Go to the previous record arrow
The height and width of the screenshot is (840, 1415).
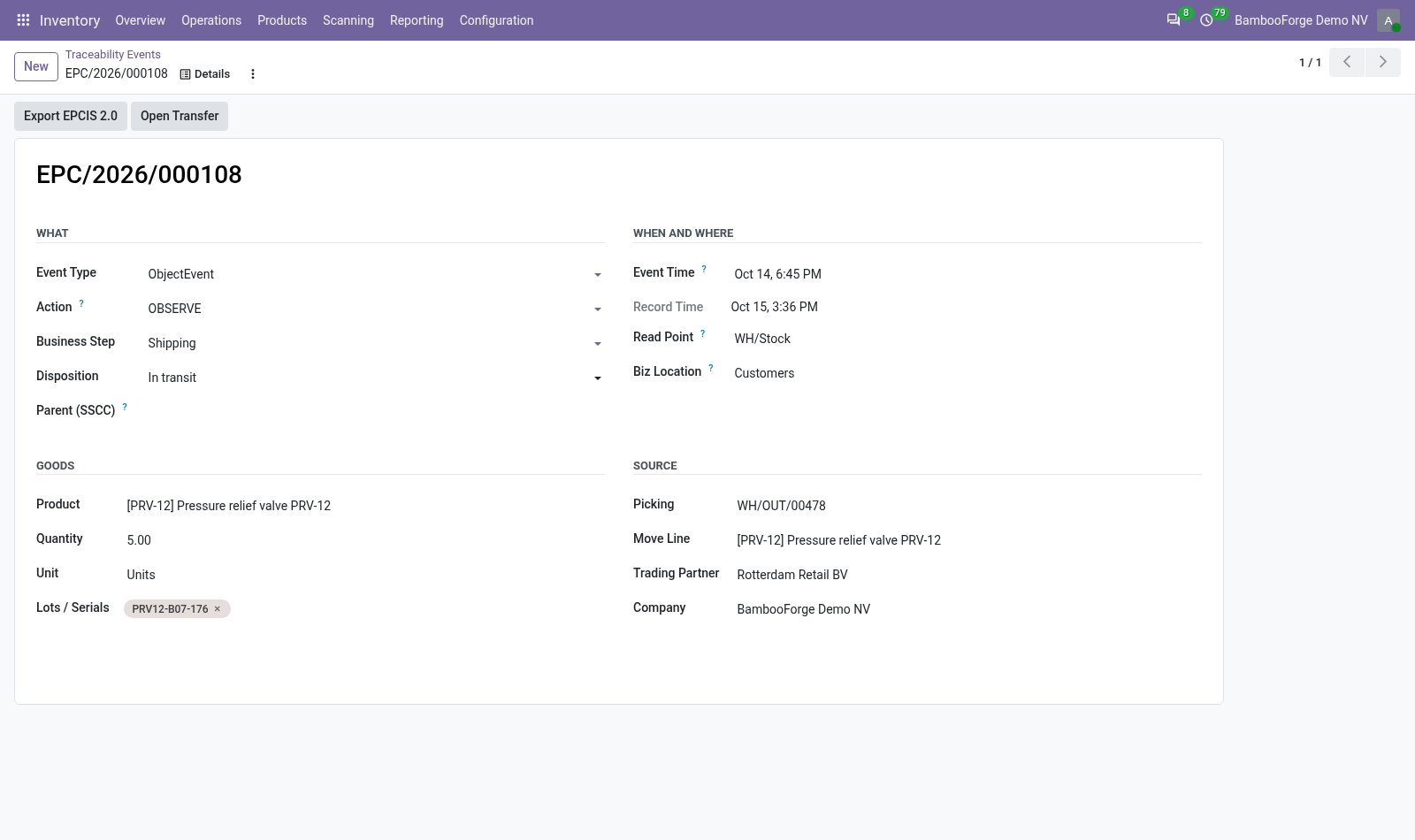pyautogui.click(x=1347, y=62)
